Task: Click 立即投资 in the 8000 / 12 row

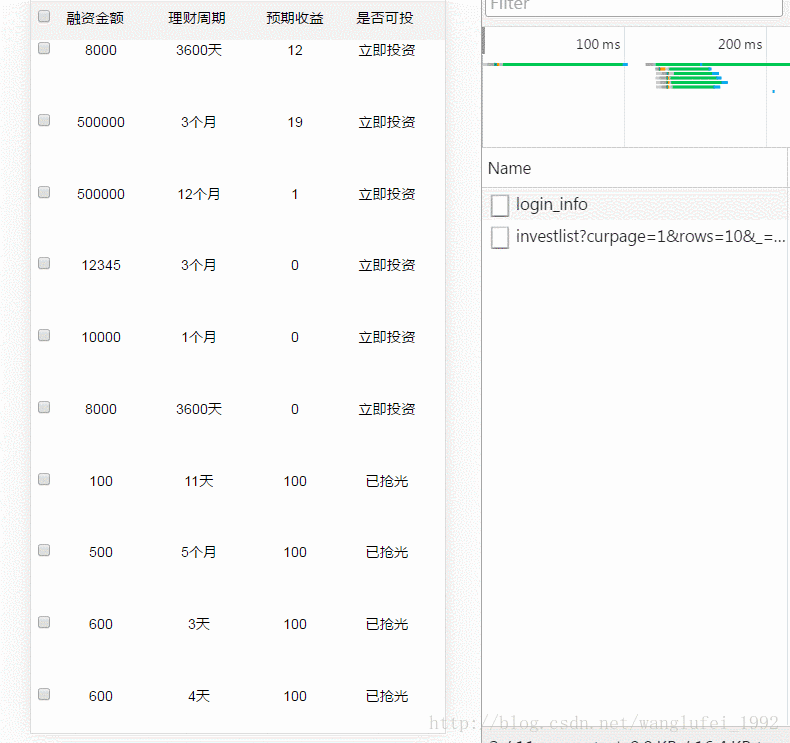Action: pos(386,50)
